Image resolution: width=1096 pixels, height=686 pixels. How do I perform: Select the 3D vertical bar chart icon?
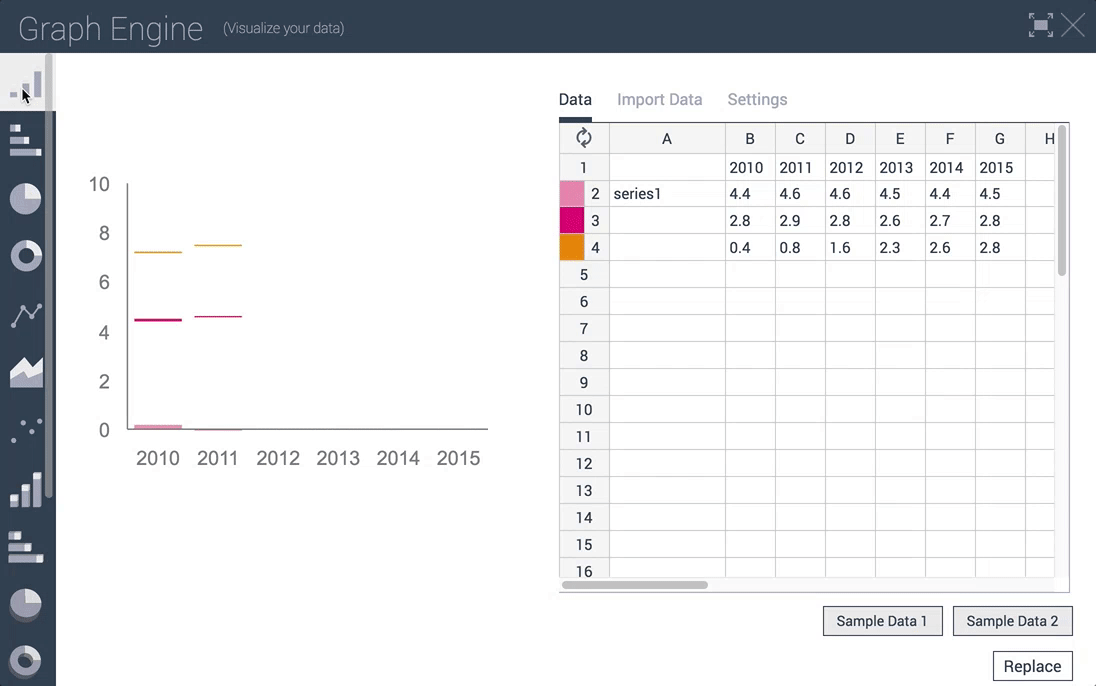[26, 490]
